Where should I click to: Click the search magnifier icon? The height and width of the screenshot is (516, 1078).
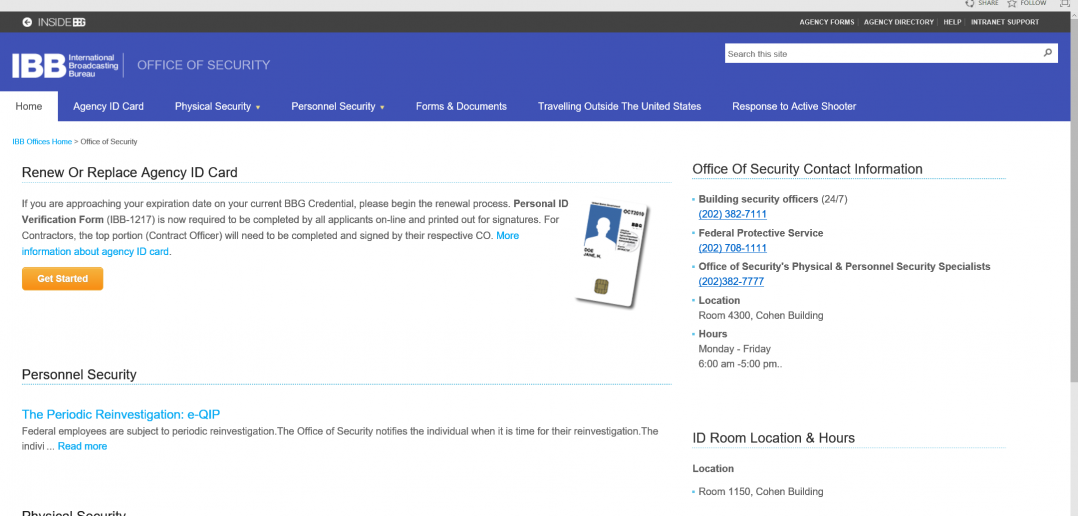coord(1048,53)
